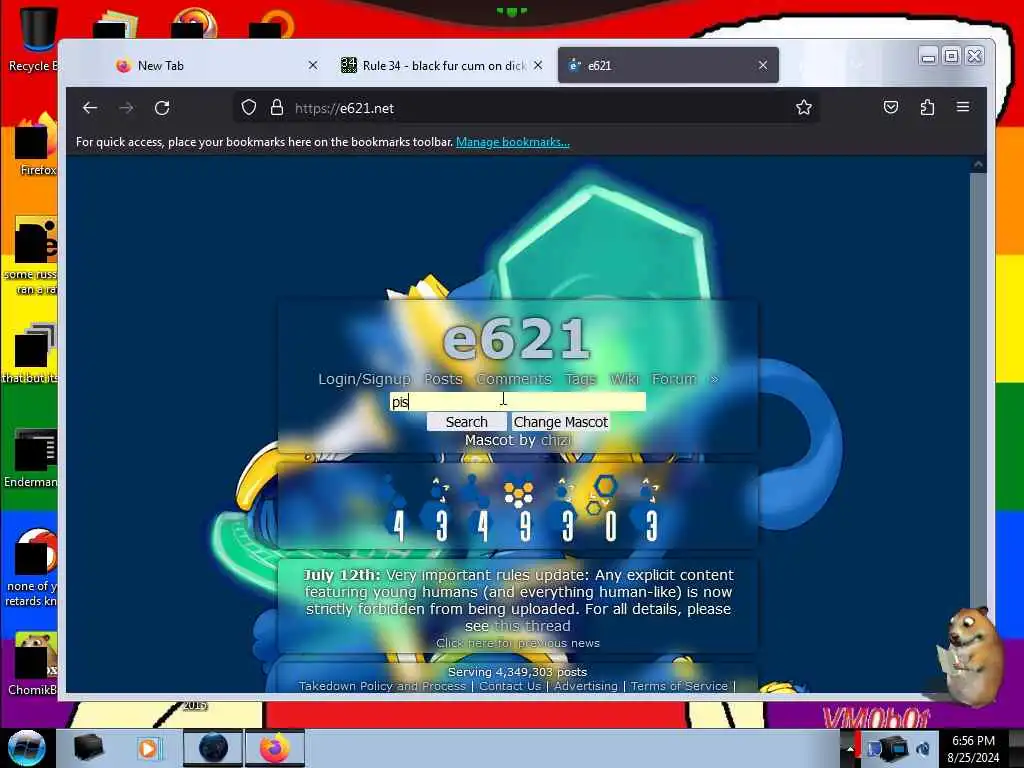Open the Firefox hamburger menu

pyautogui.click(x=963, y=107)
